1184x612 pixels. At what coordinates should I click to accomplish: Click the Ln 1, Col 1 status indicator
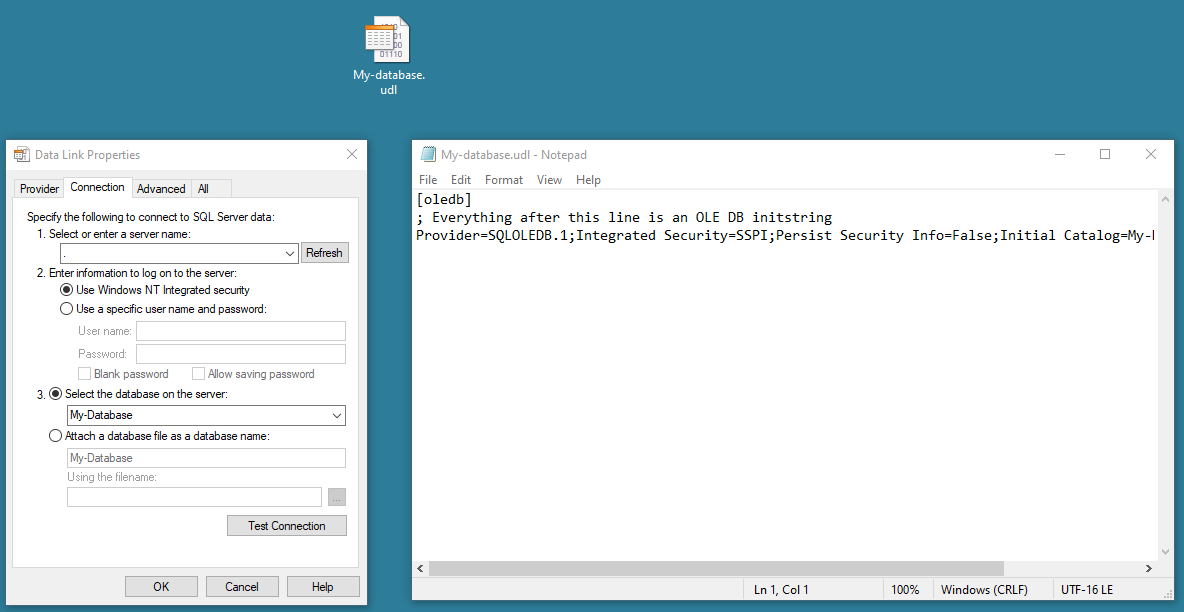click(781, 589)
